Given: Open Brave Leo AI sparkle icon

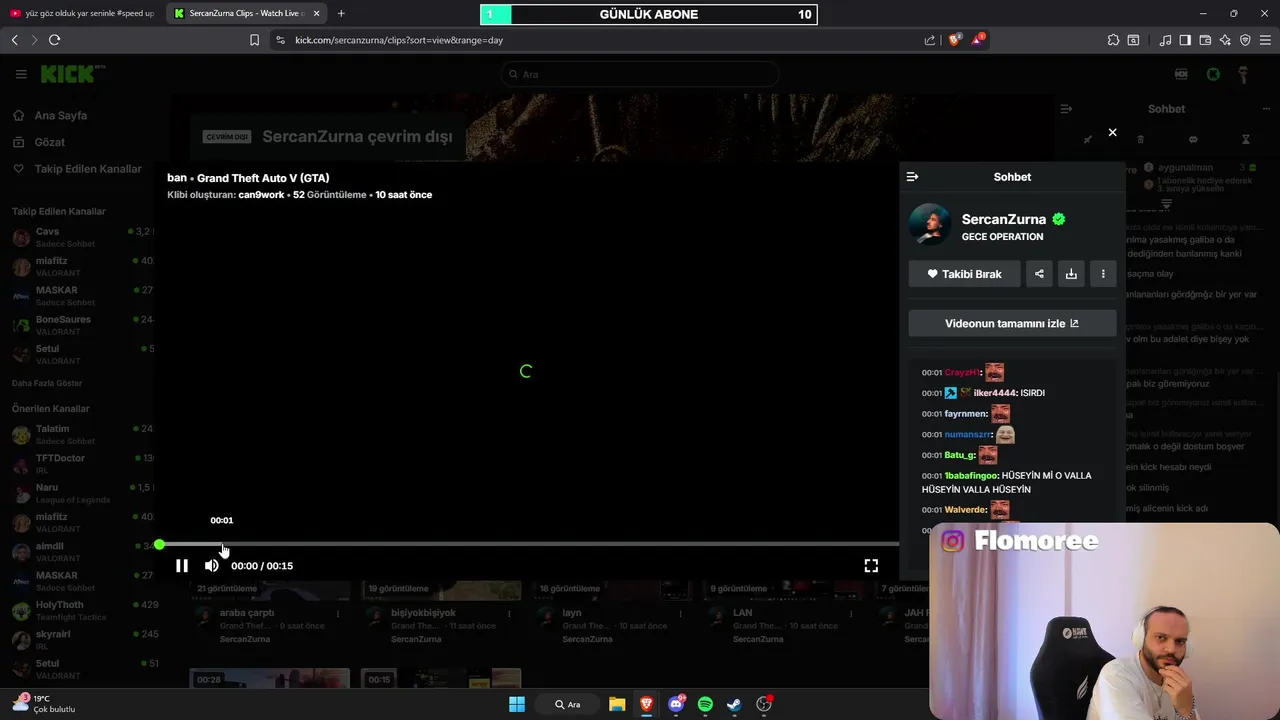Looking at the screenshot, I should 1225,40.
